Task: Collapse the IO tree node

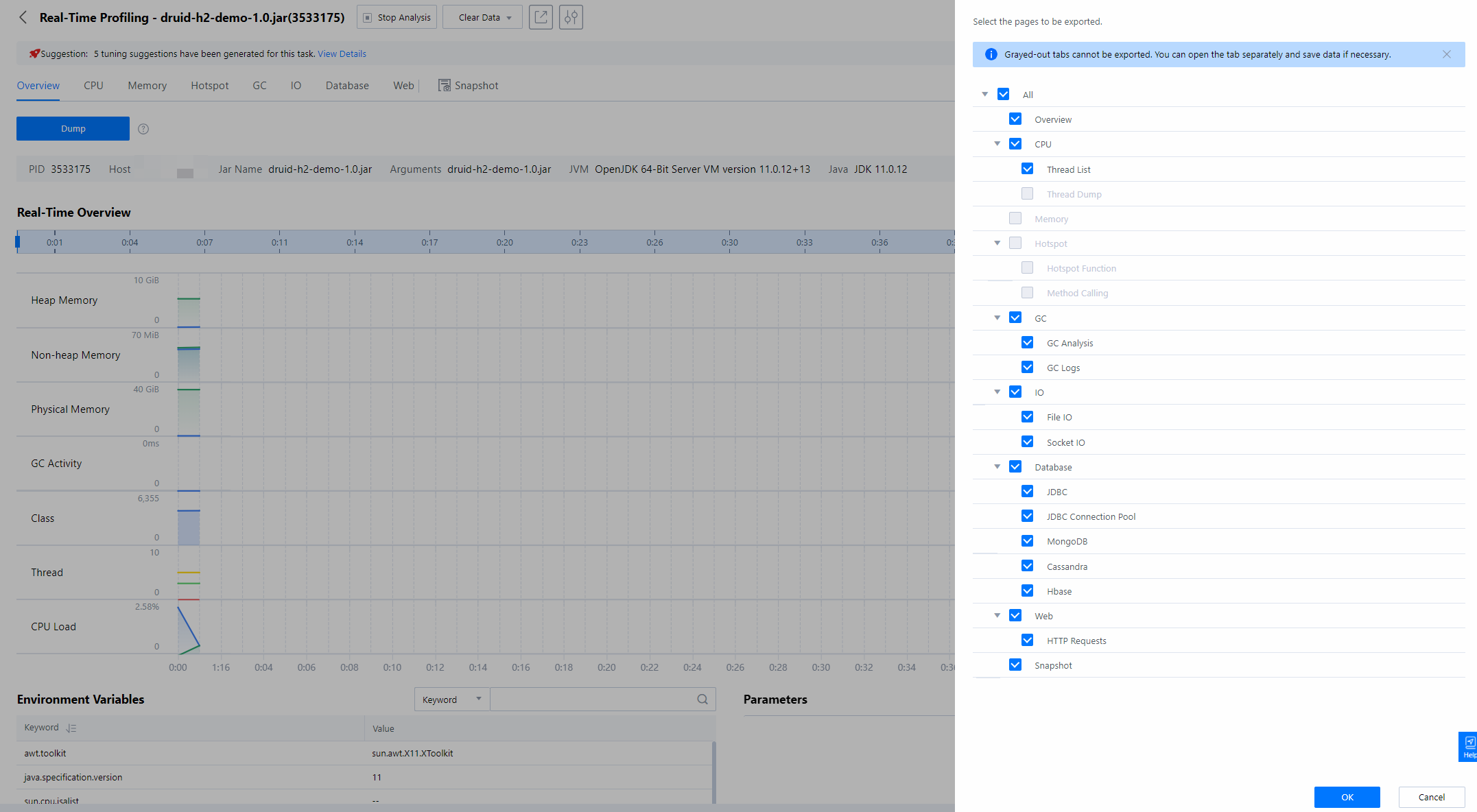Action: [997, 392]
